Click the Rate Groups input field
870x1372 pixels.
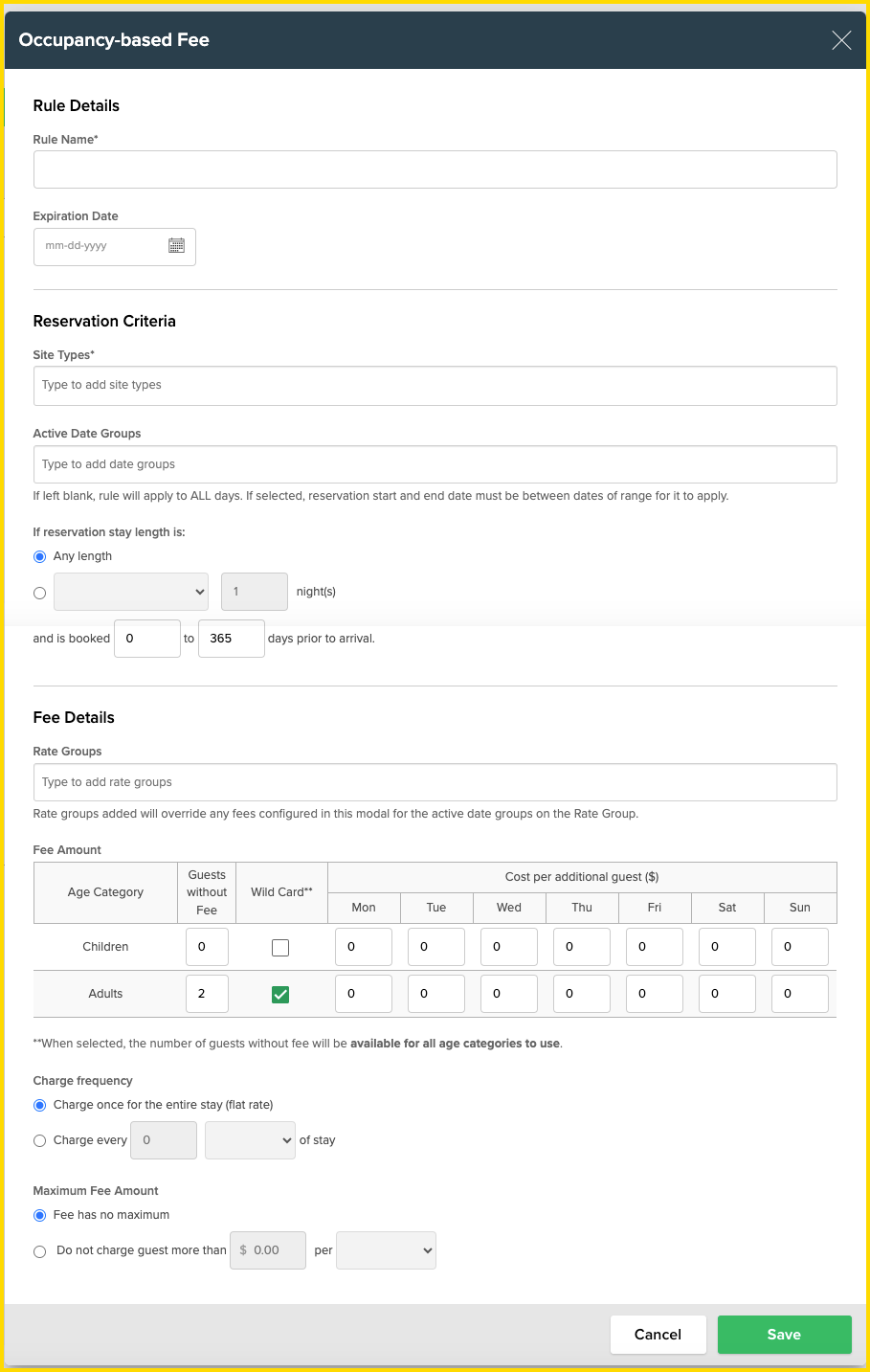pyautogui.click(x=435, y=782)
